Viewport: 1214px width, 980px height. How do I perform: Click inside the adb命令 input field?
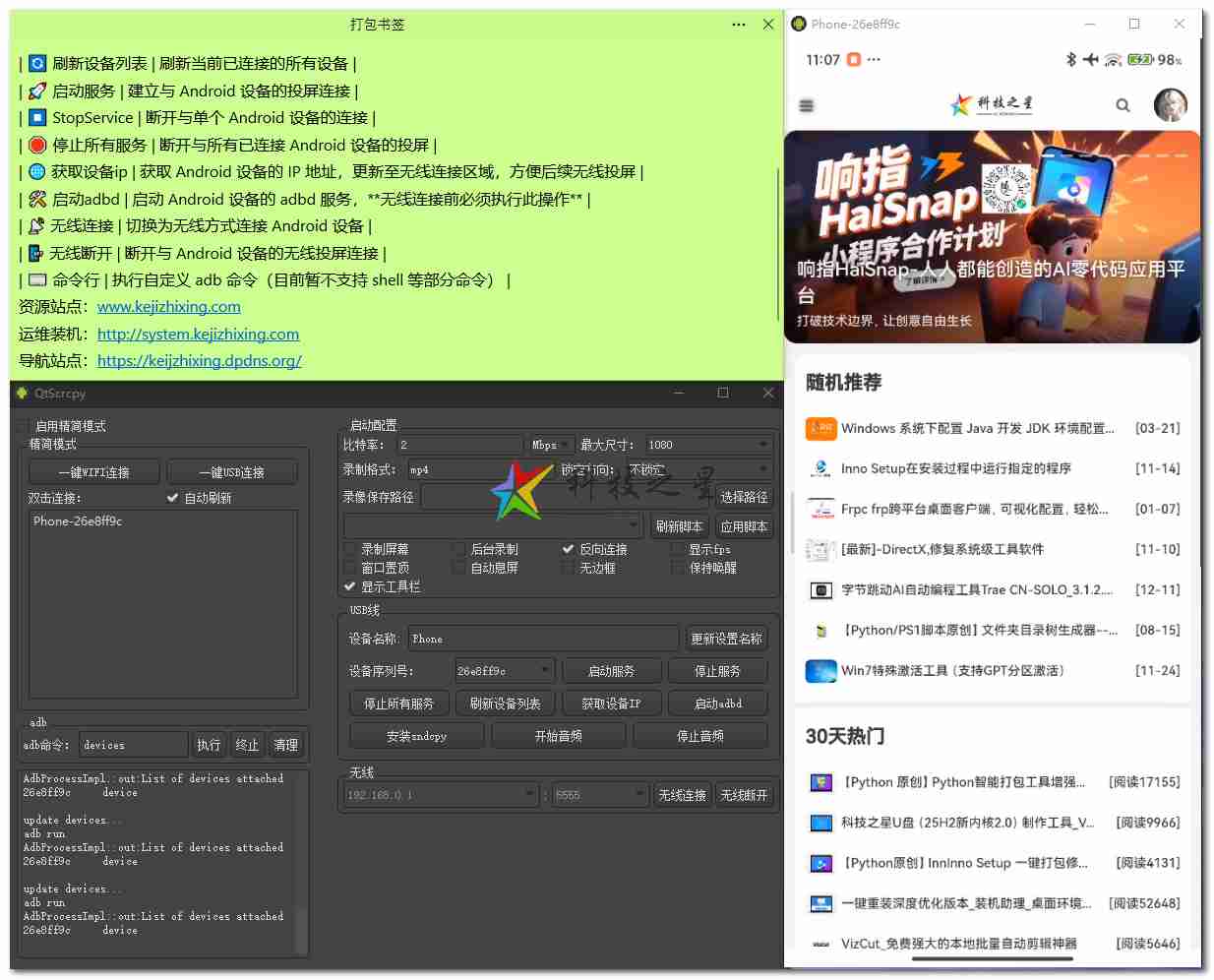[x=134, y=745]
